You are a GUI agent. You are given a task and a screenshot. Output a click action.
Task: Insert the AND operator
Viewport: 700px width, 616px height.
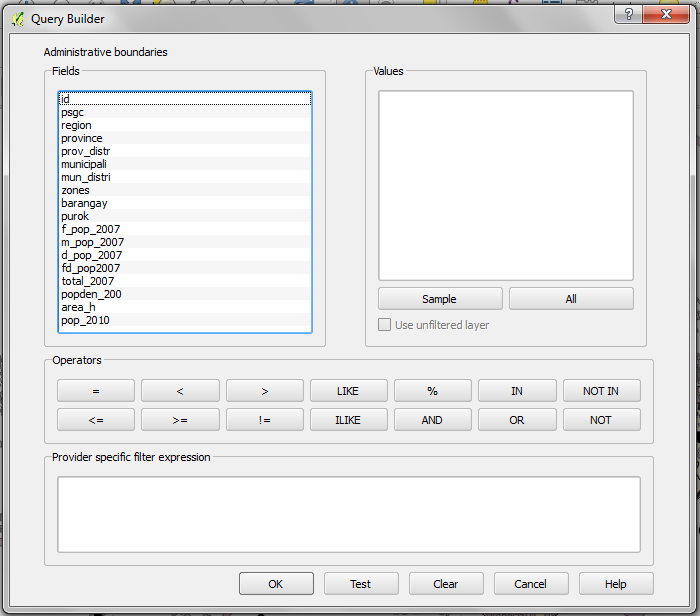(x=433, y=420)
